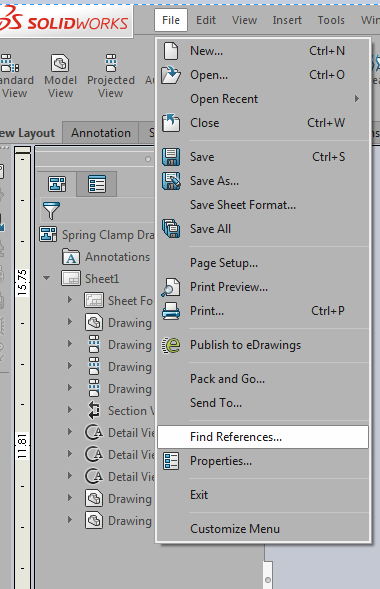Click the Save floppy disk icon

tap(171, 157)
